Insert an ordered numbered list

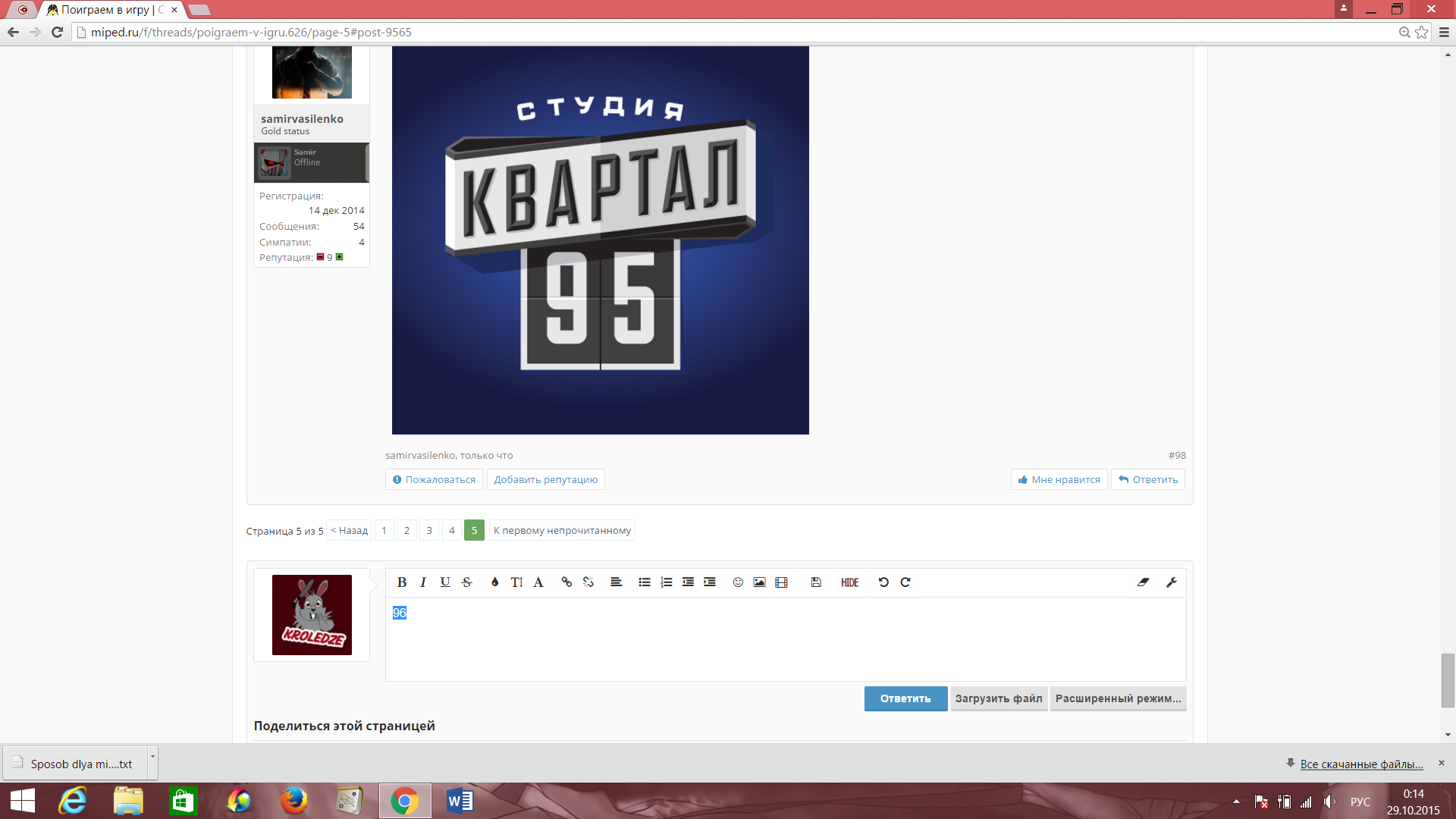click(667, 582)
